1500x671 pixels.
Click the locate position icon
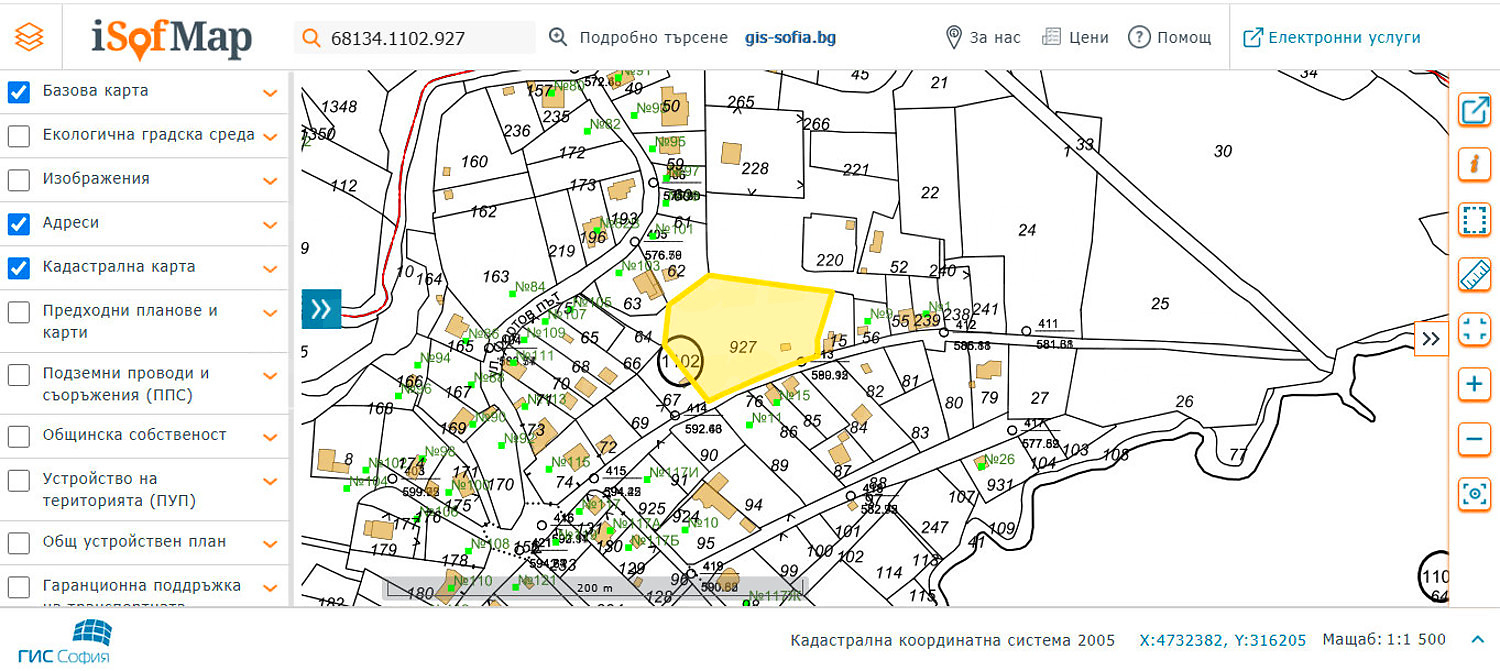[1474, 493]
